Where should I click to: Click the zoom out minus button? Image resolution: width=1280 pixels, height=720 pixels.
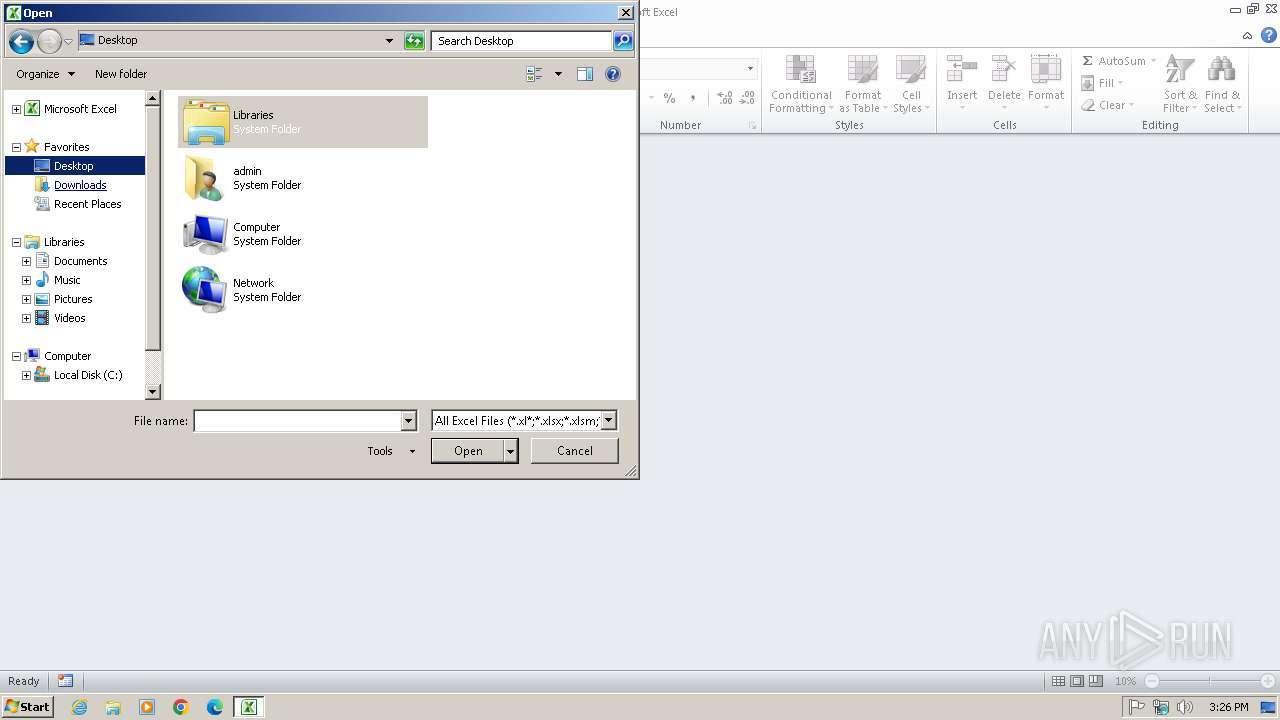[x=1151, y=681]
